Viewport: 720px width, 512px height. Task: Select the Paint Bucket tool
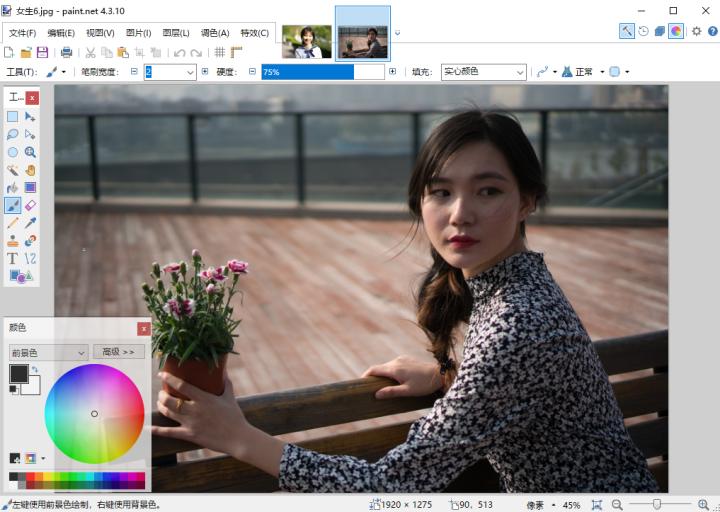13,188
